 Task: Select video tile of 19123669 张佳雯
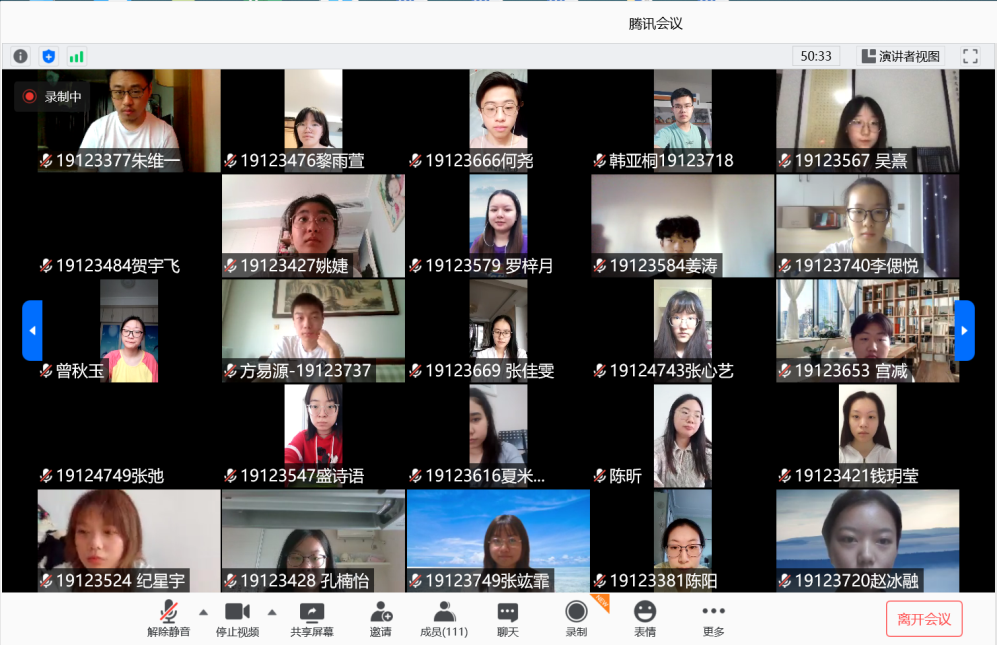tap(498, 330)
